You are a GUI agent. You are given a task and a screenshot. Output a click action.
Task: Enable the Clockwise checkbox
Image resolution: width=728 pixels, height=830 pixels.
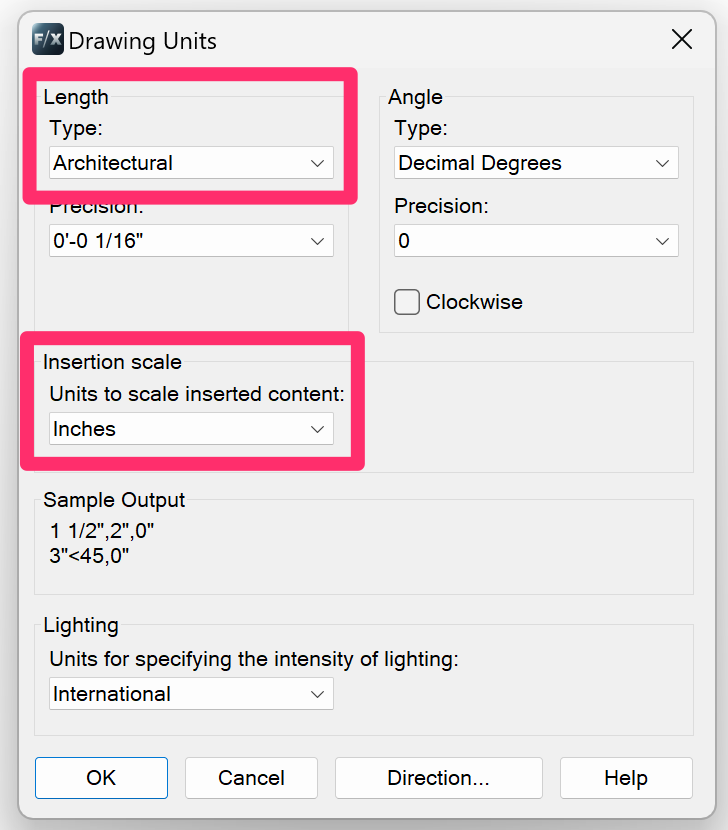click(x=407, y=302)
